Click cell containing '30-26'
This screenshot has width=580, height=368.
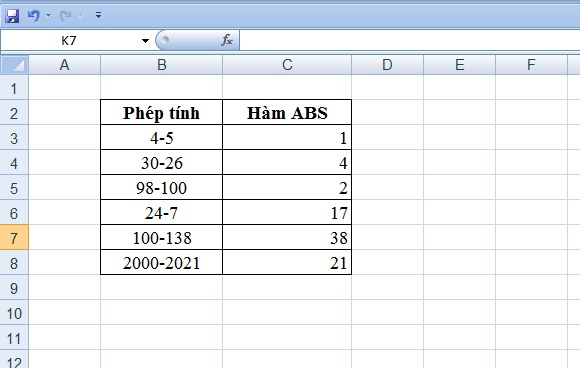click(161, 163)
